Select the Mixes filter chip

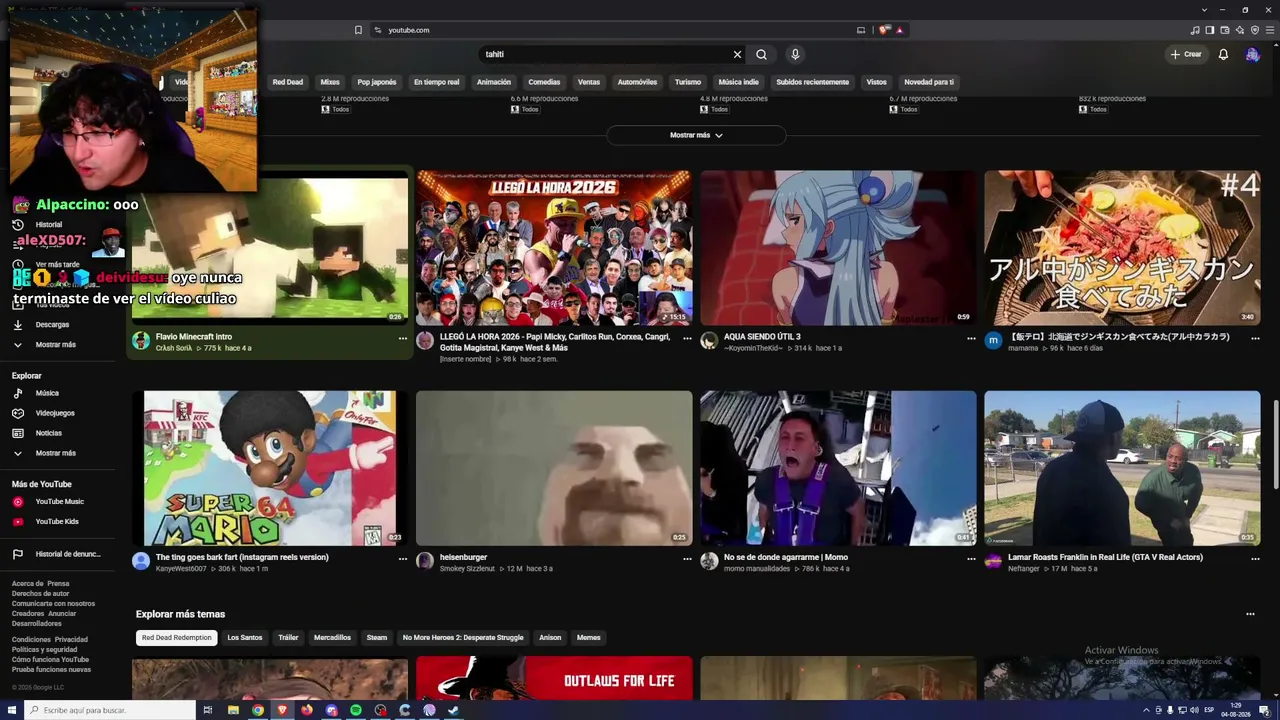point(330,82)
